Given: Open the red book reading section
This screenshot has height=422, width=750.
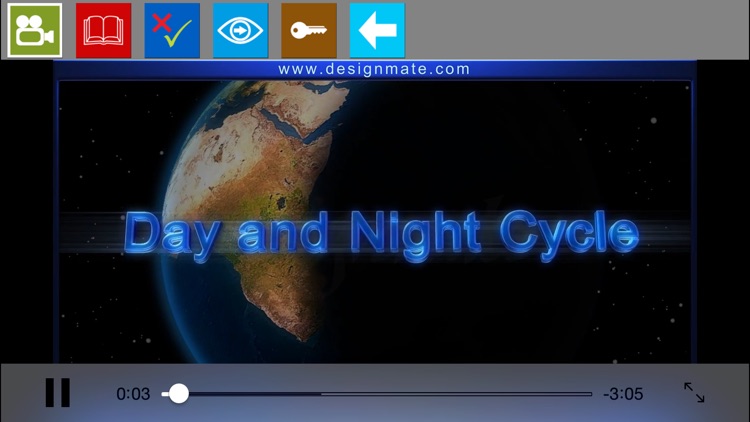Looking at the screenshot, I should (x=103, y=30).
